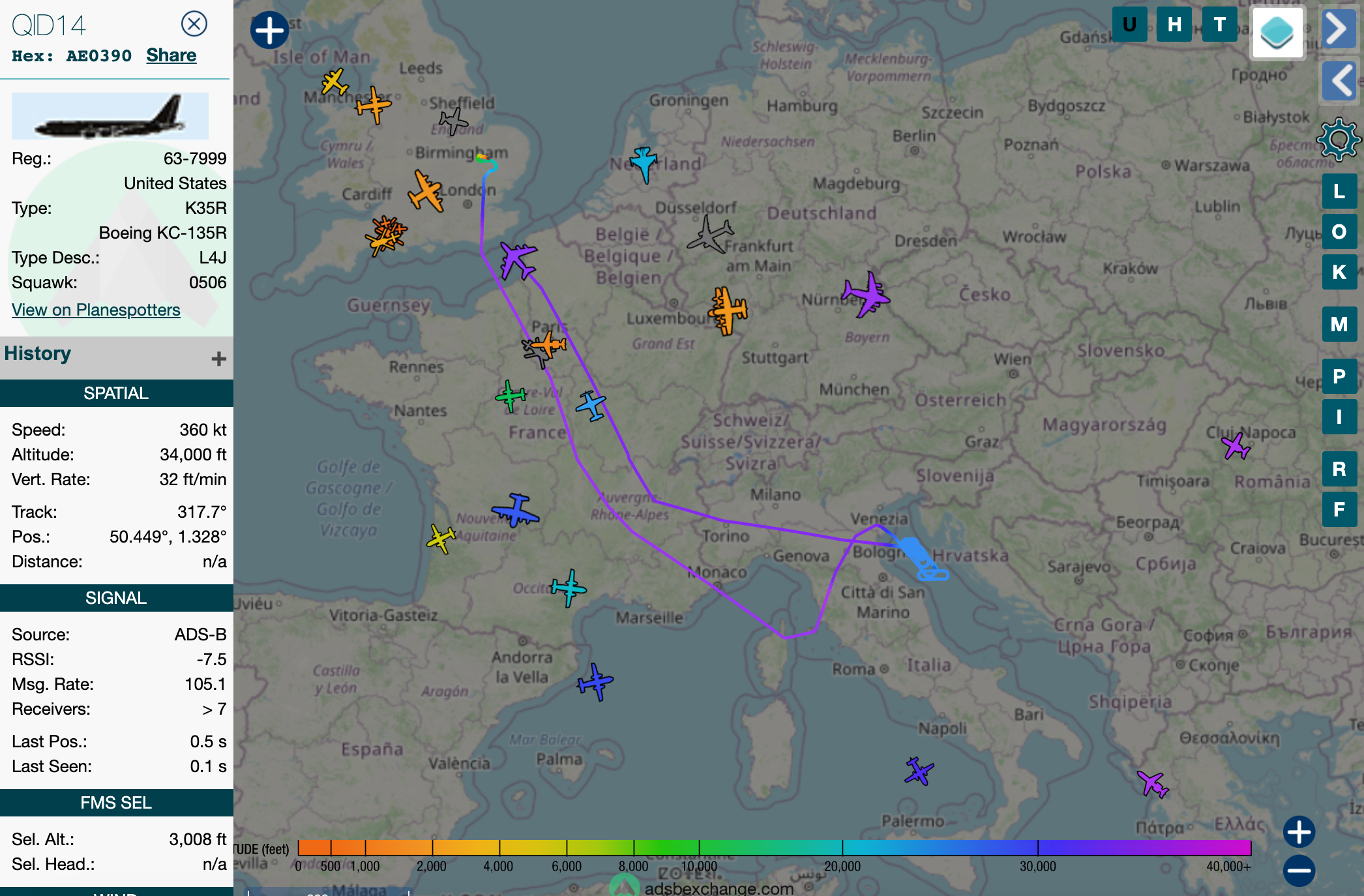Toggle the I map button
This screenshot has height=896, width=1364.
pos(1339,417)
